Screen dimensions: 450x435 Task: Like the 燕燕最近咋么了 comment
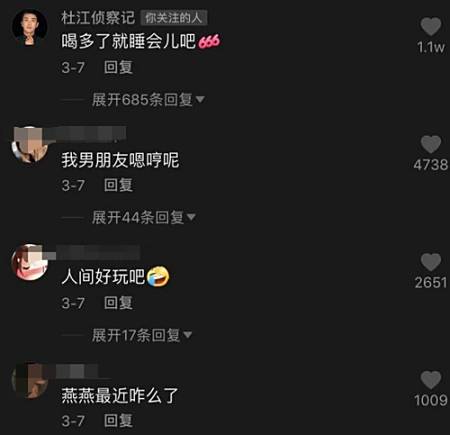coord(431,380)
